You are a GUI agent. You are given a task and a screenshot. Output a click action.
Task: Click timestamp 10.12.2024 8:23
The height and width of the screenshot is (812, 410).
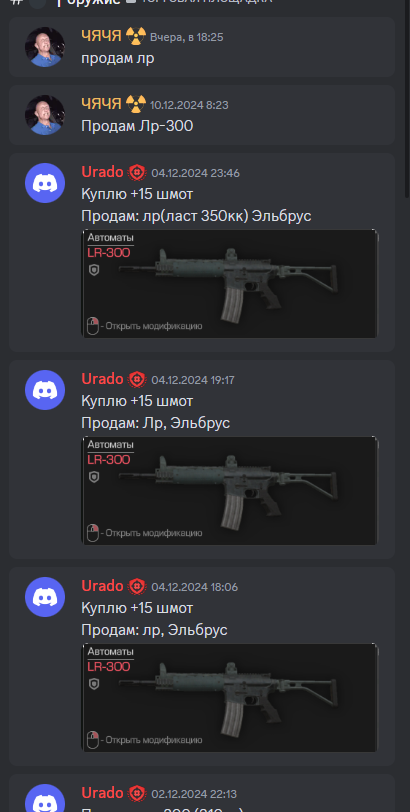point(189,105)
